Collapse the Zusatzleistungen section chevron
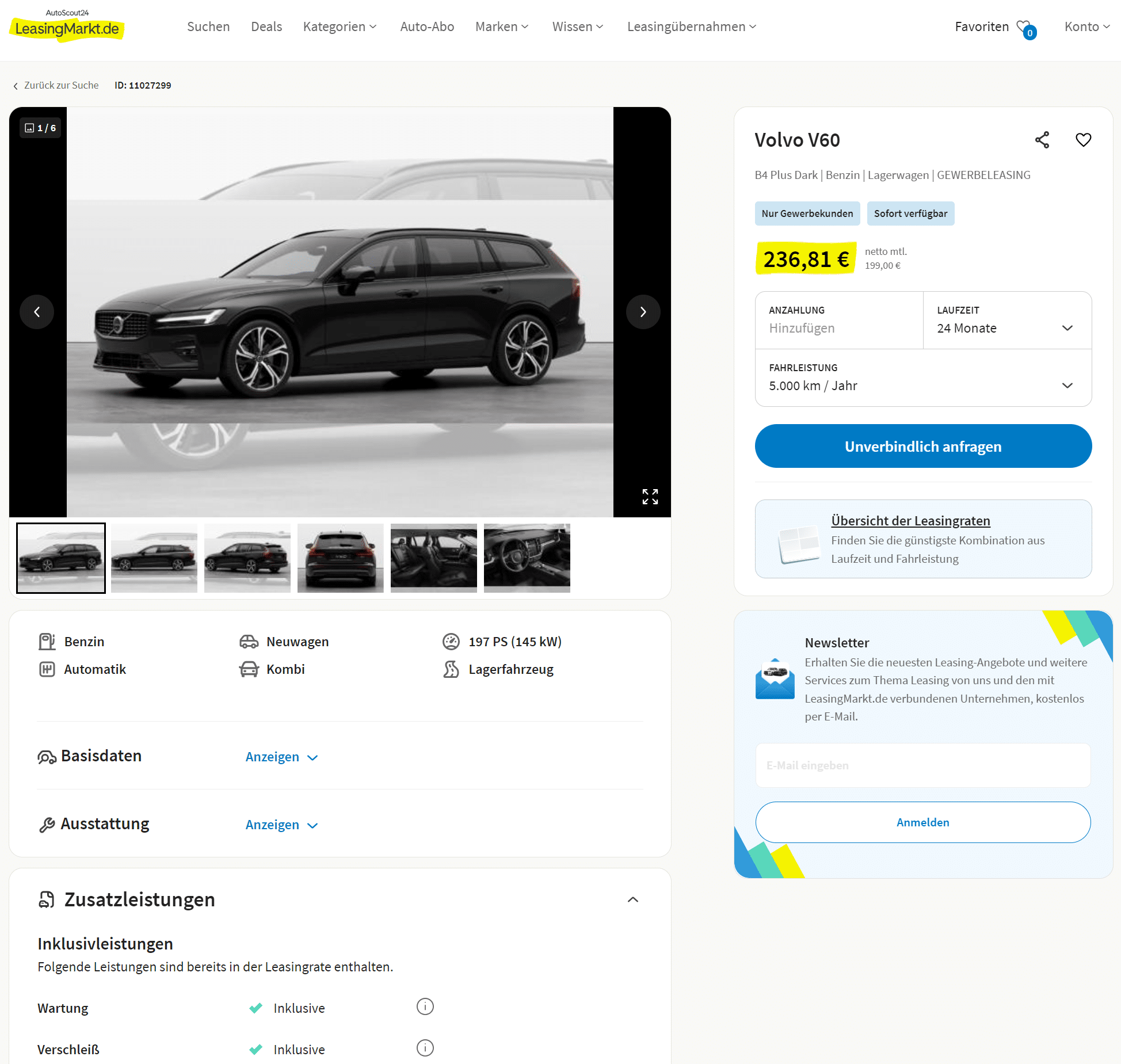The image size is (1121, 1064). [633, 899]
